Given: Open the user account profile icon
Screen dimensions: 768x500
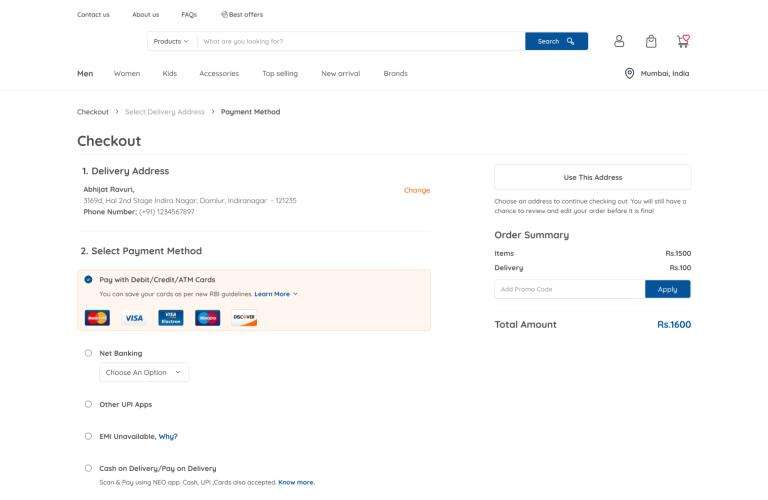Looking at the screenshot, I should point(619,41).
